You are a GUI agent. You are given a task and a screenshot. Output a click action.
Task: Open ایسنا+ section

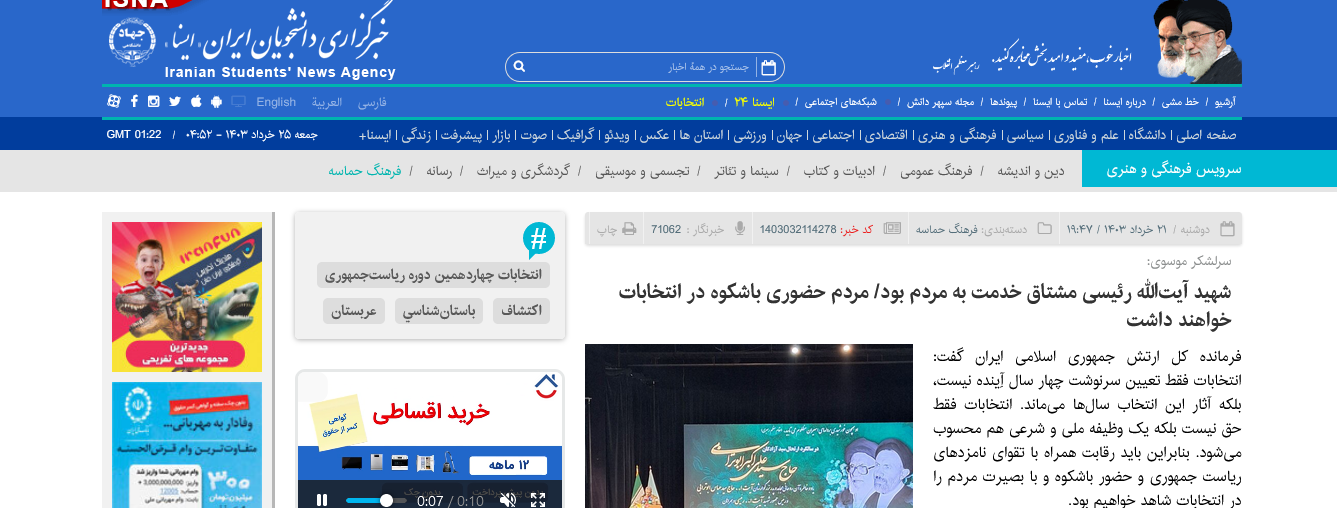376,134
